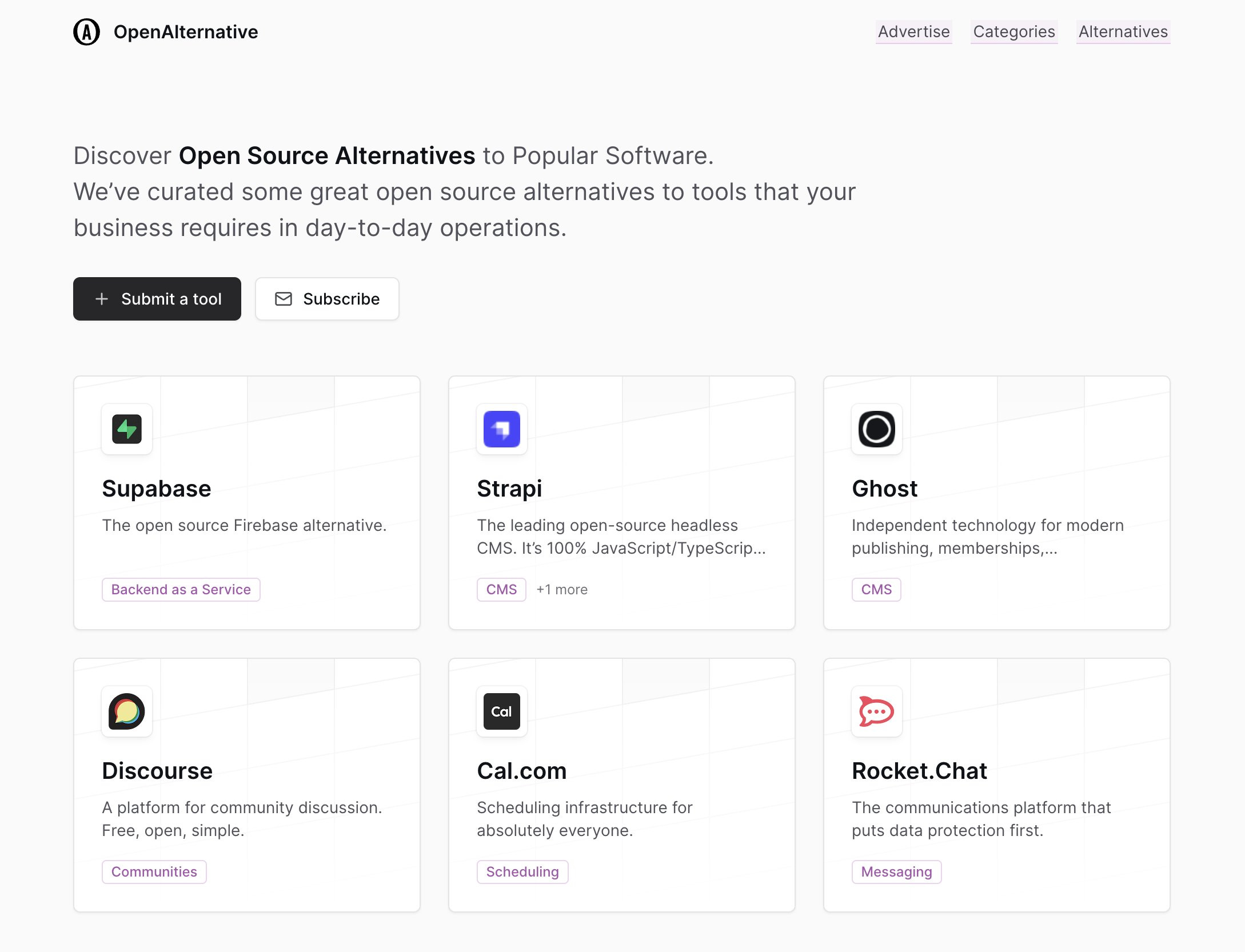Click the Rocket.Chat red logo icon
1245x952 pixels.
876,711
